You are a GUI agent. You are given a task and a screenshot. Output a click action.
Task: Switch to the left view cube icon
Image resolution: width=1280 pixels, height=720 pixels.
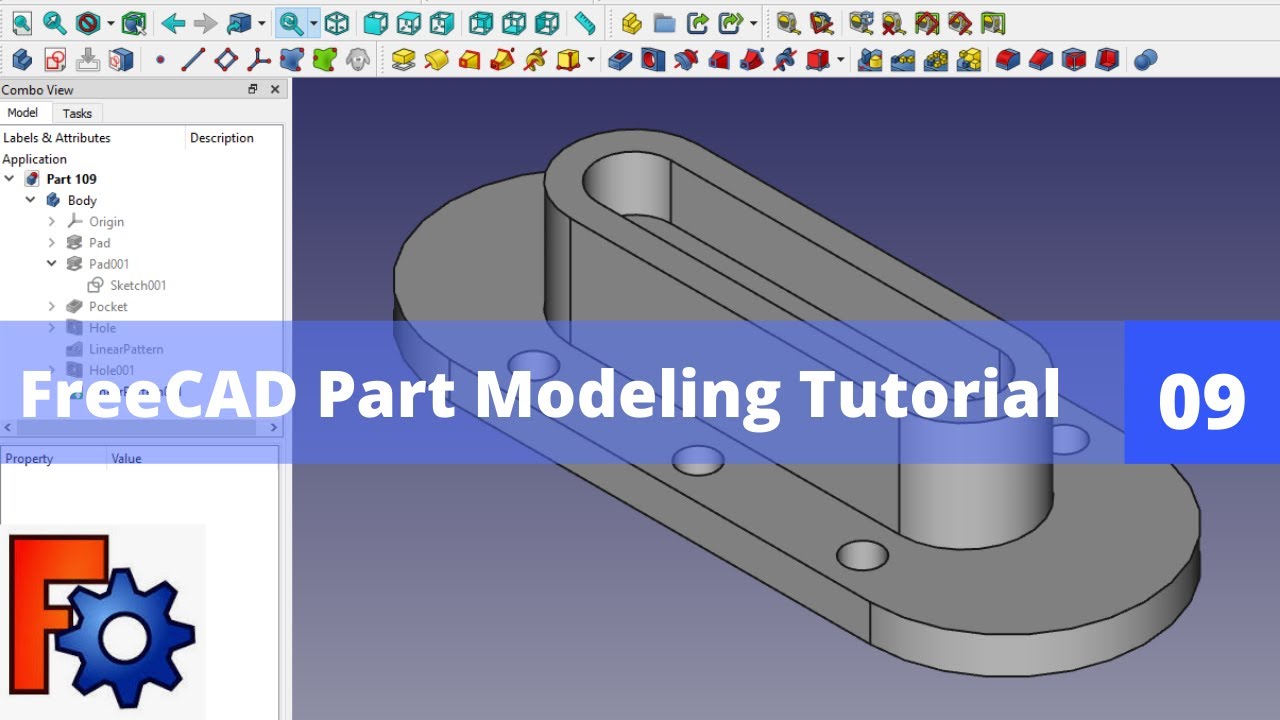(547, 22)
